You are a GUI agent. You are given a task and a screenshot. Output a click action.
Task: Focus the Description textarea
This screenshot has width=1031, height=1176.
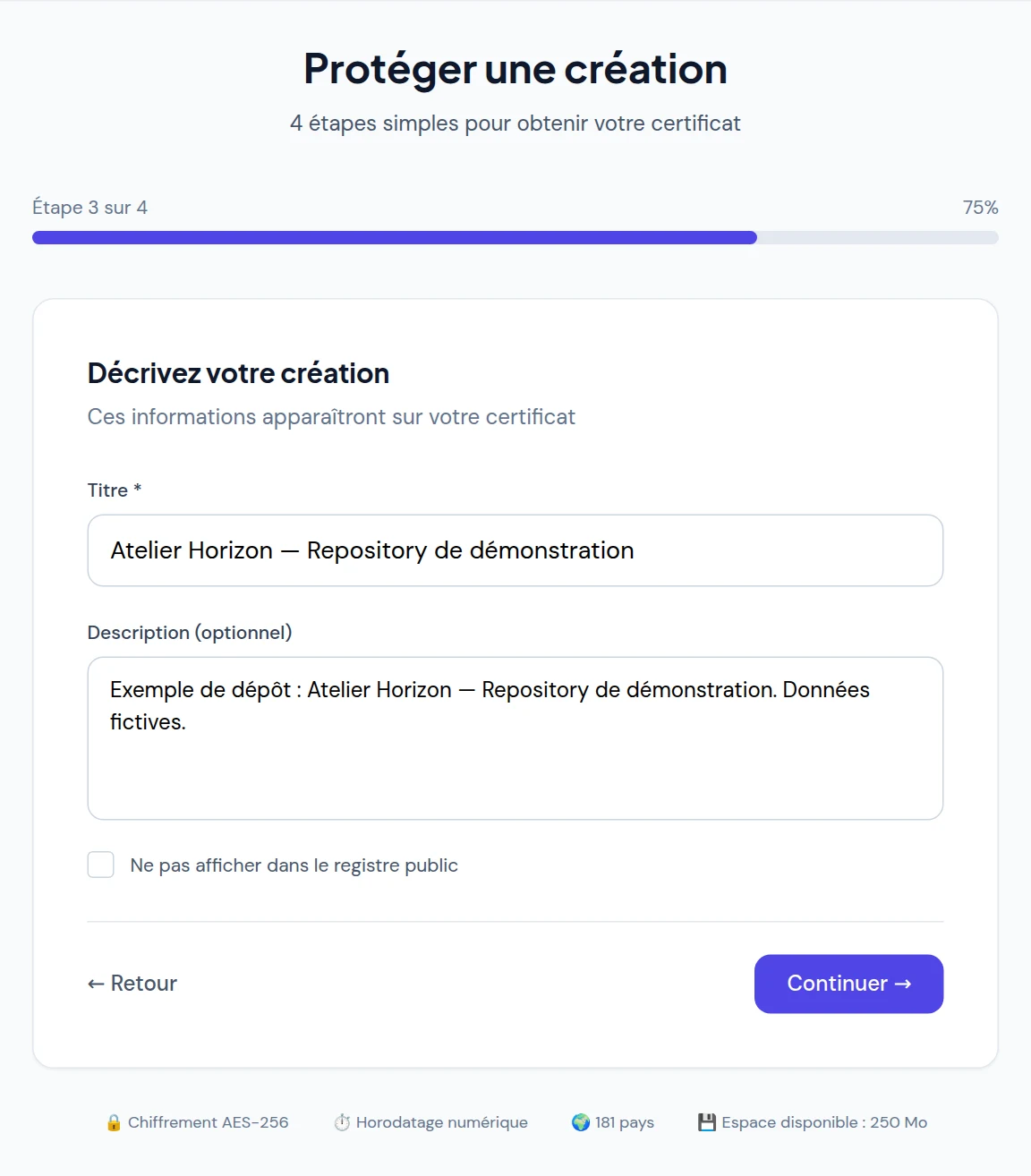[x=515, y=738]
